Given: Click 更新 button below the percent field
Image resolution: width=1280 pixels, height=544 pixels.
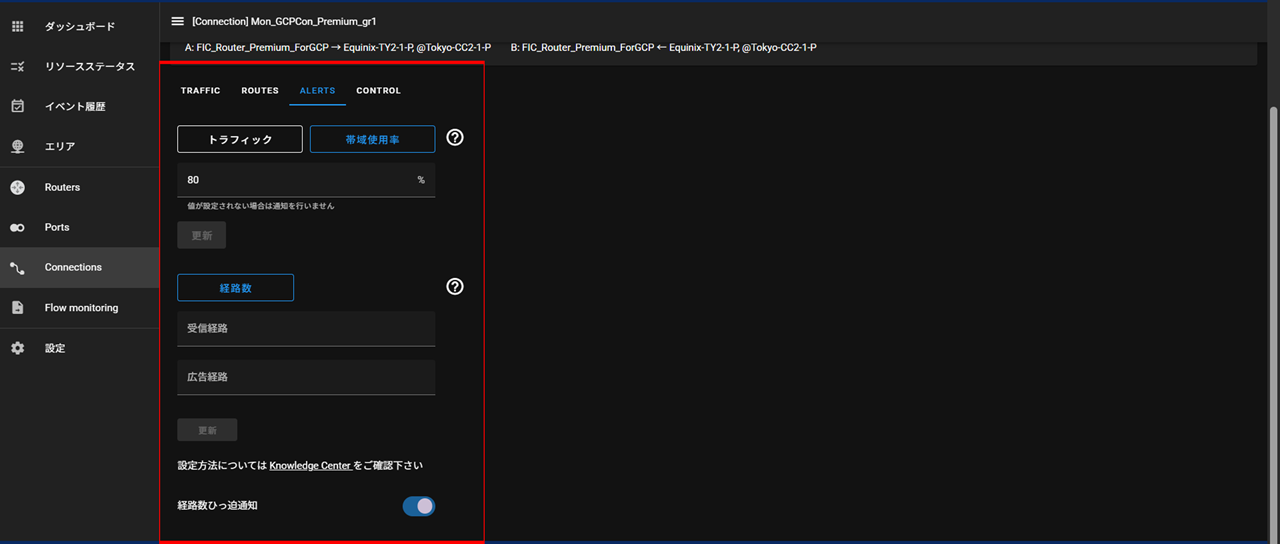Looking at the screenshot, I should 202,235.
